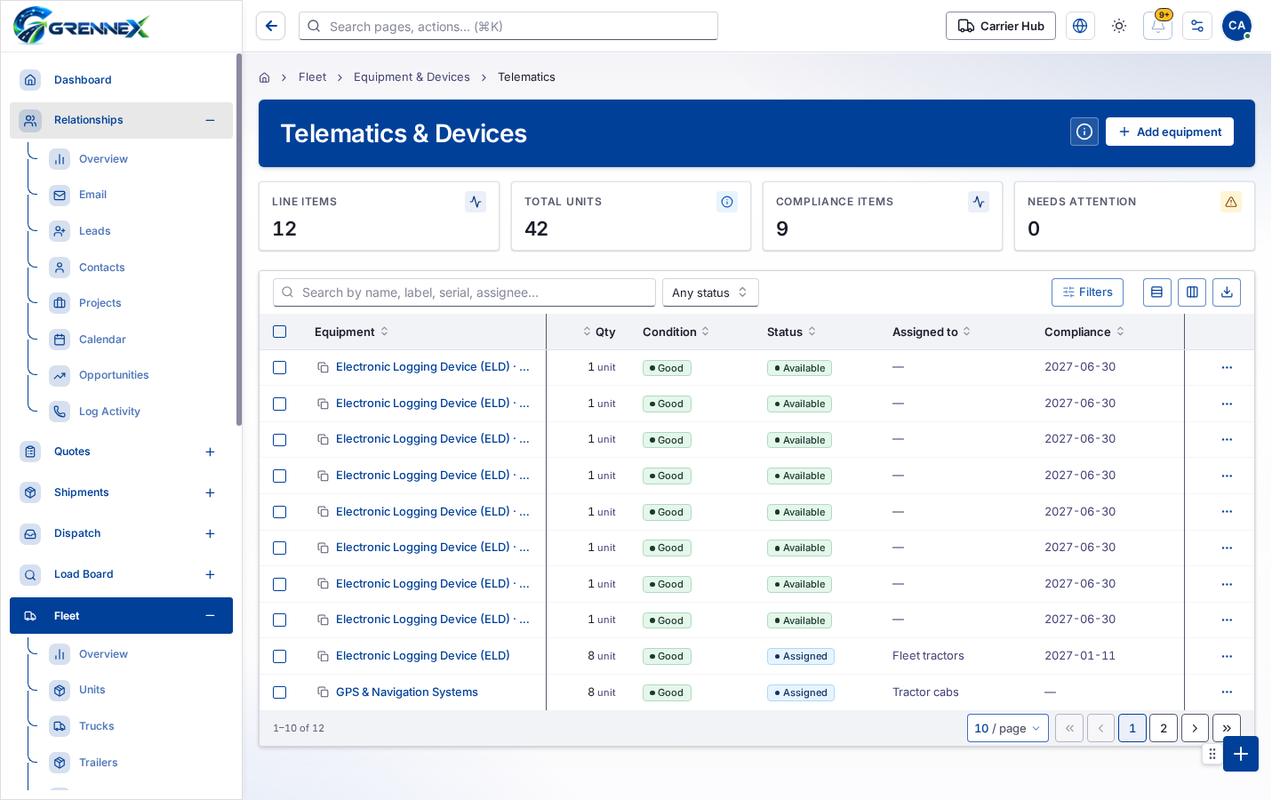
Task: Collapse the Fleet sidebar section
Action: click(x=210, y=616)
